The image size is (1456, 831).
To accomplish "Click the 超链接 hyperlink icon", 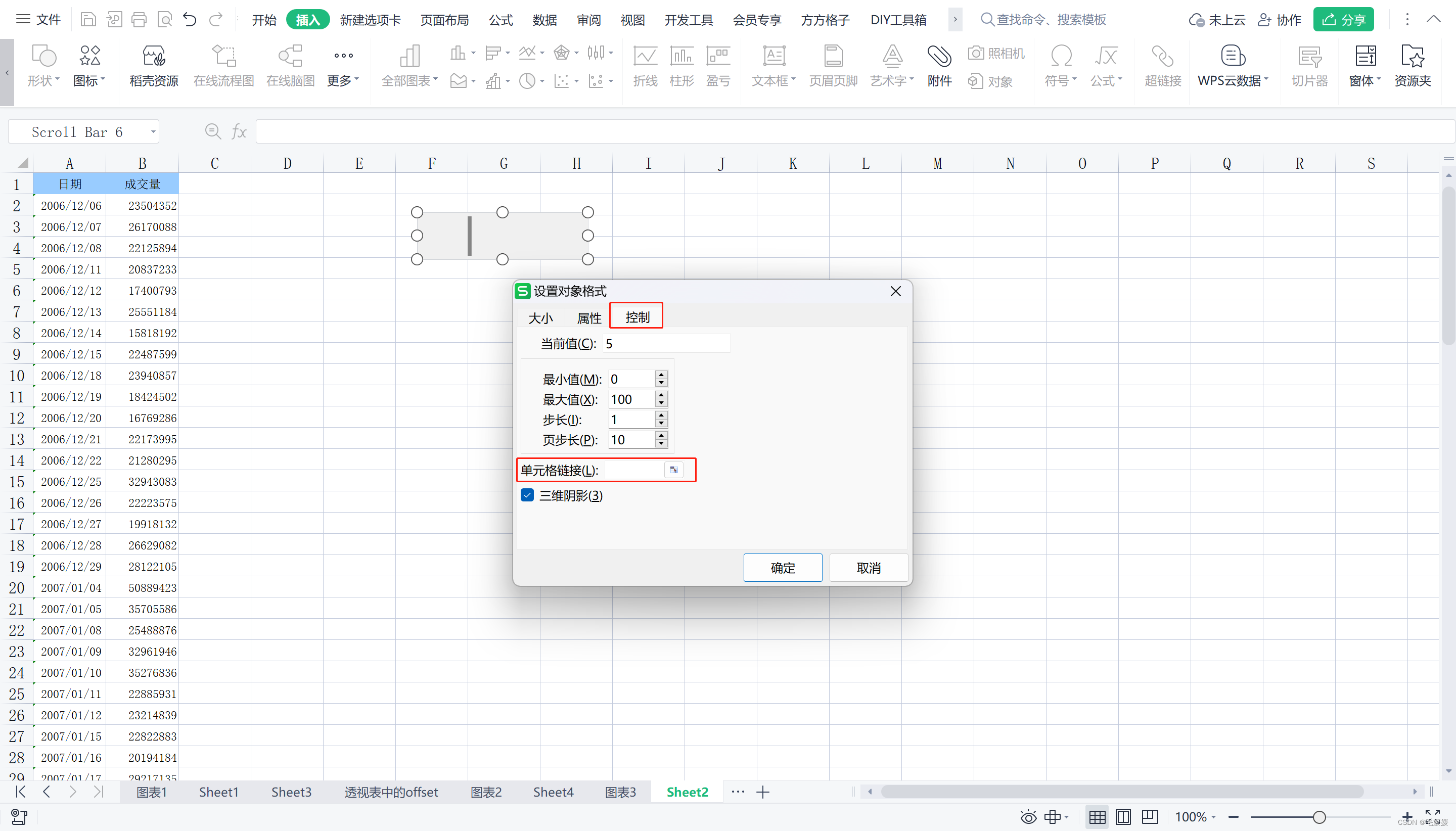I will [1163, 66].
